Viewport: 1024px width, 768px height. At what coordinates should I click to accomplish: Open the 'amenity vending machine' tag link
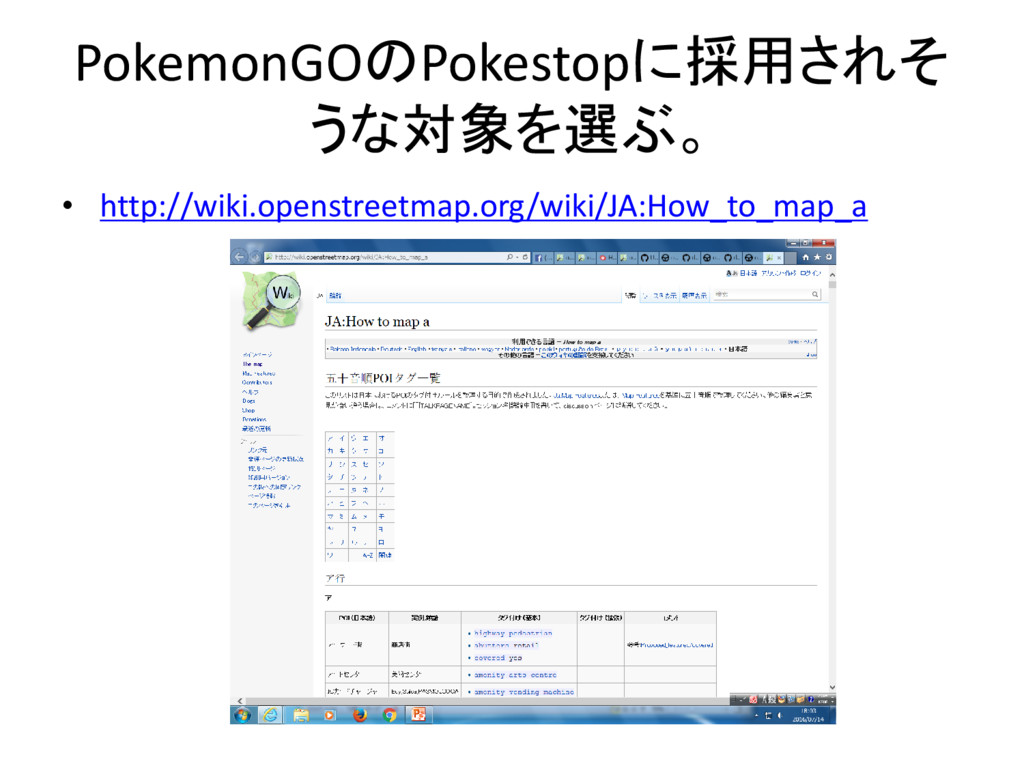pyautogui.click(x=524, y=692)
